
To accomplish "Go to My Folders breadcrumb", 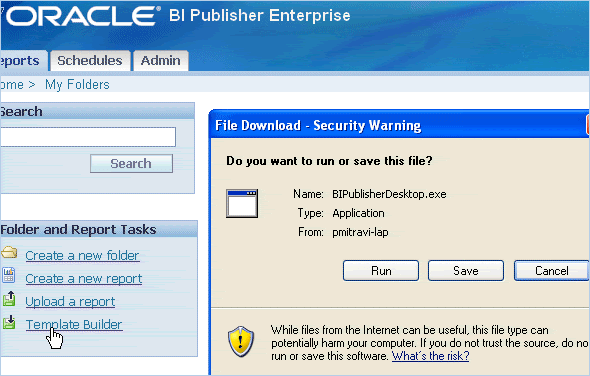I will click(x=77, y=85).
